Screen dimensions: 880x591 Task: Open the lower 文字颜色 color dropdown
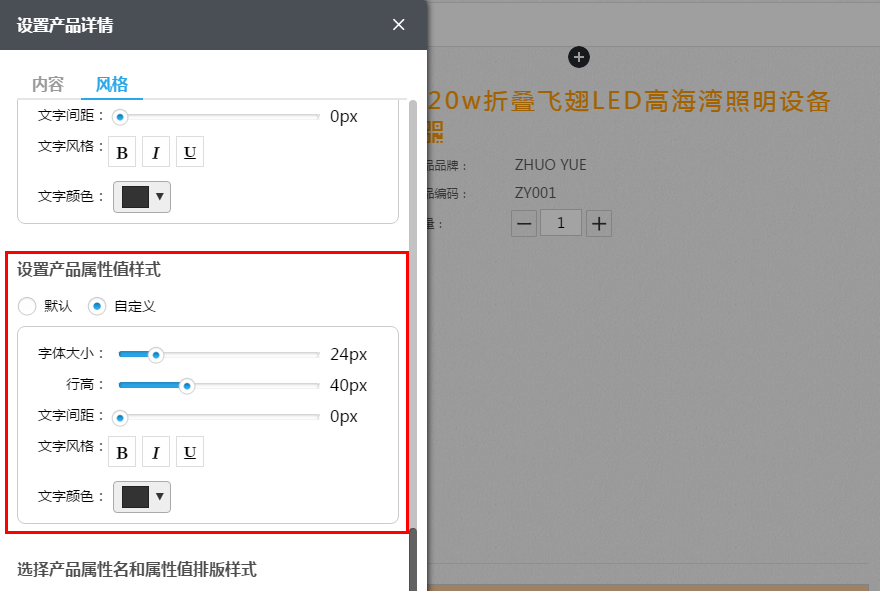tap(141, 496)
